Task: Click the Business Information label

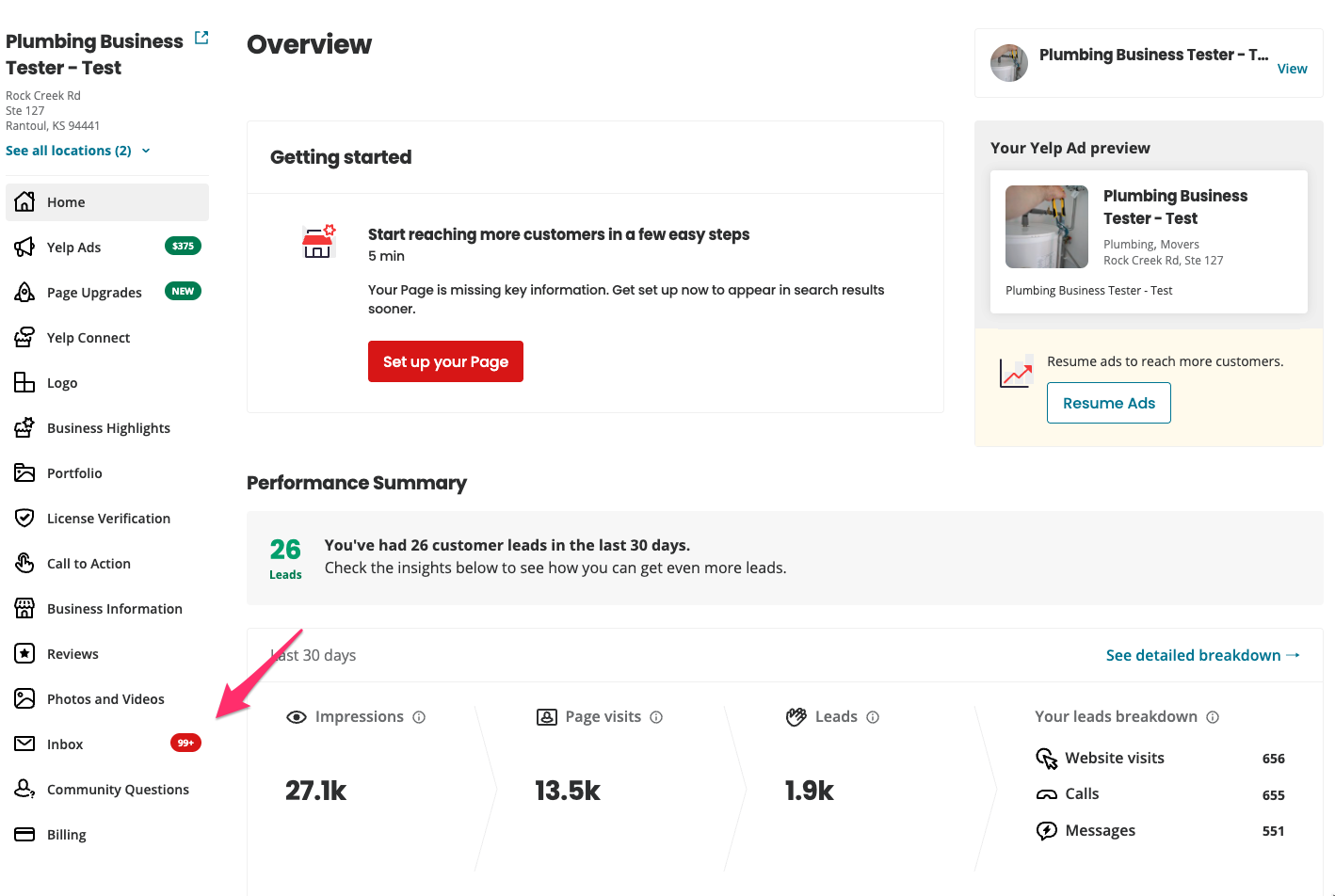Action: [x=115, y=609]
